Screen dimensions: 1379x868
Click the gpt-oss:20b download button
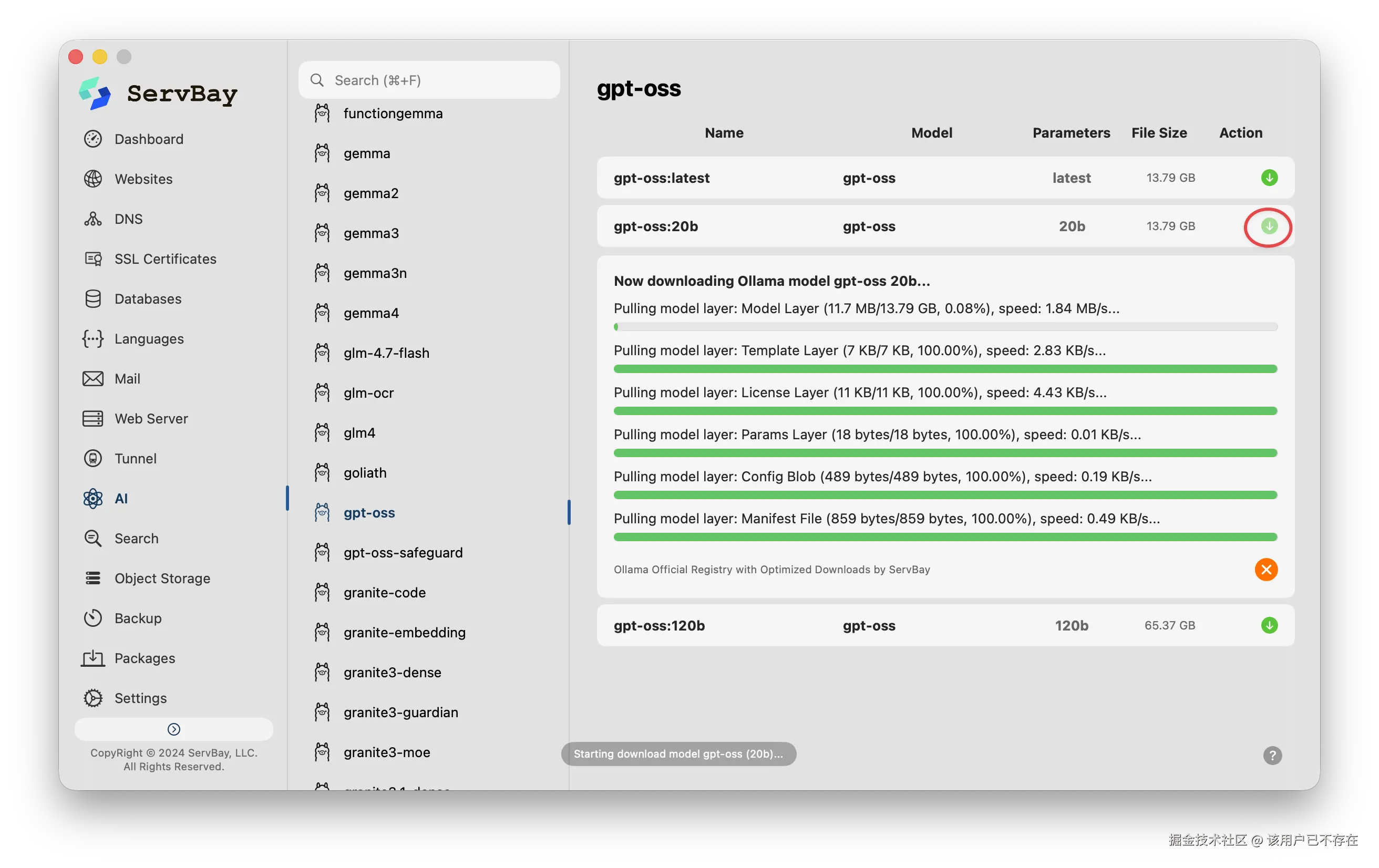[1269, 226]
